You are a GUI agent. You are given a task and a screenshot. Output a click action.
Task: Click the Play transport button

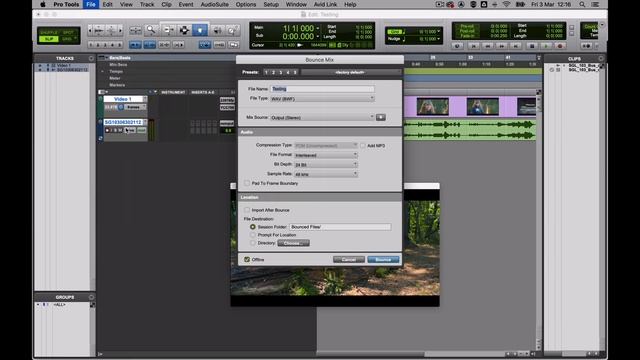click(x=546, y=46)
